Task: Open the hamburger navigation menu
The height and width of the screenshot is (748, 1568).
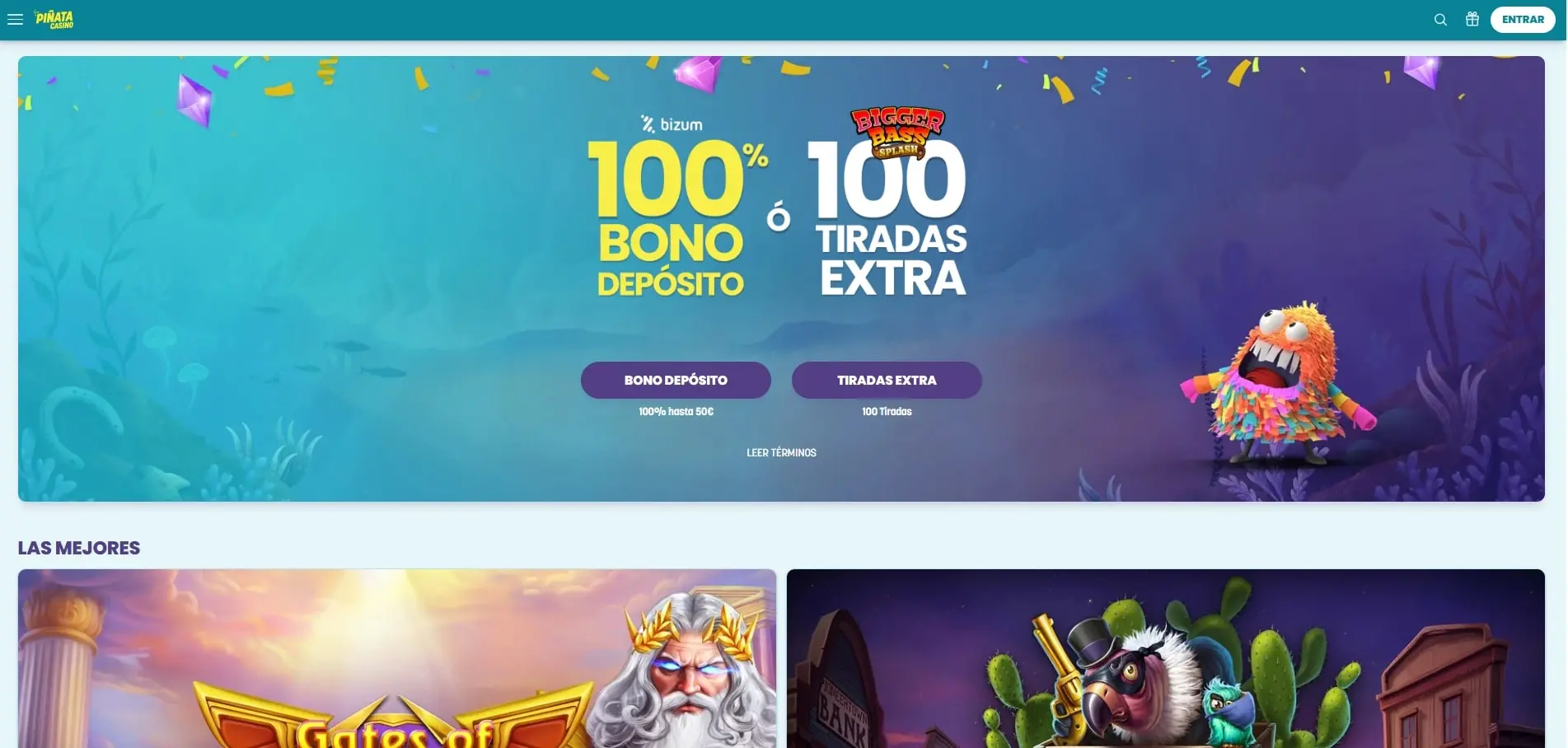Action: 15,20
